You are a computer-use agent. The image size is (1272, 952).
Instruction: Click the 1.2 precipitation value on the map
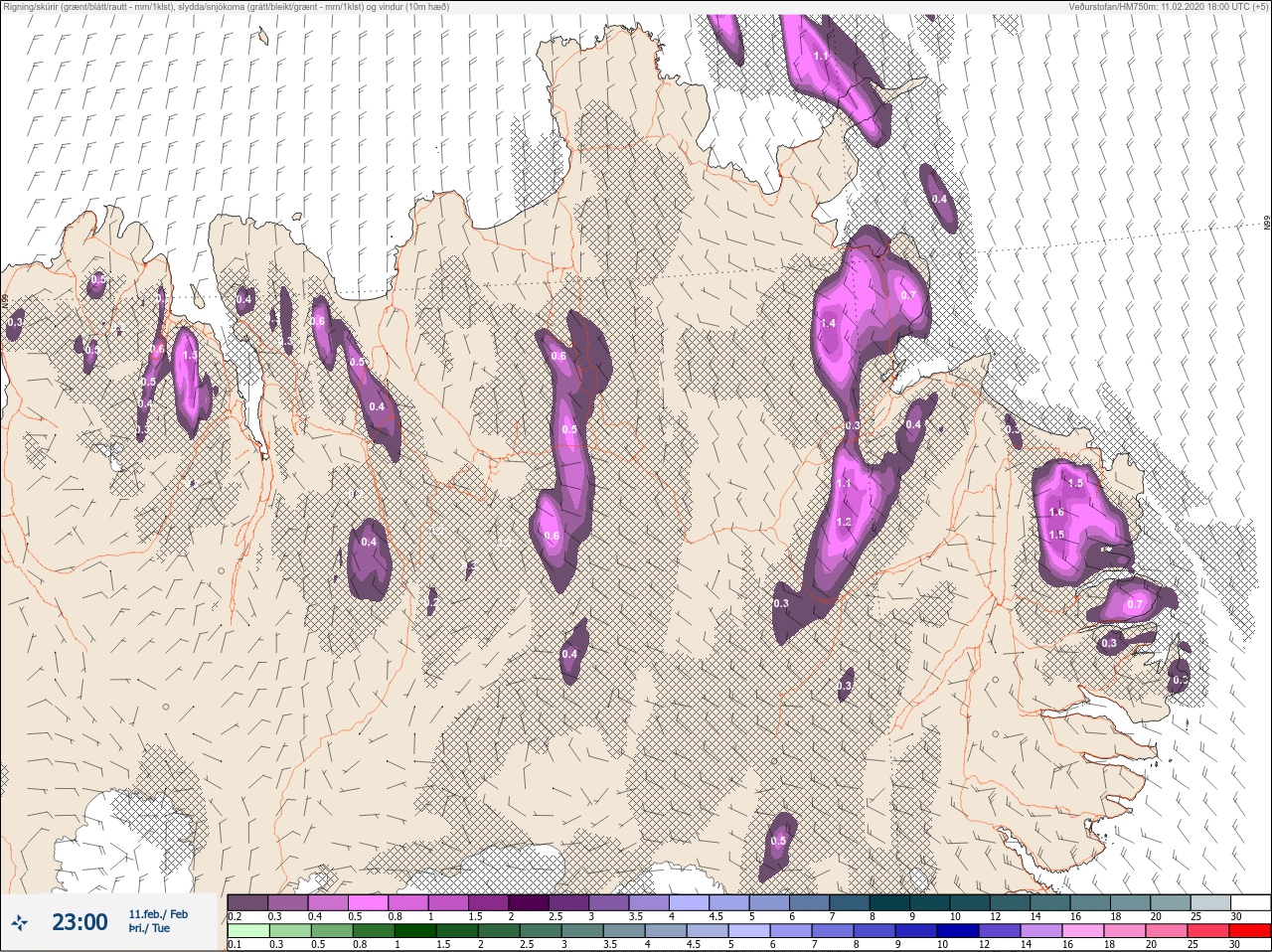844,522
